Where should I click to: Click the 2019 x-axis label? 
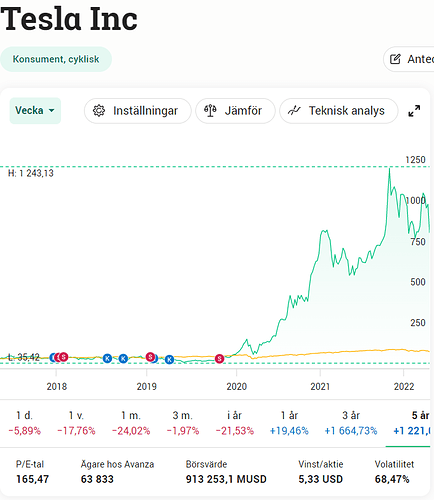pos(147,387)
